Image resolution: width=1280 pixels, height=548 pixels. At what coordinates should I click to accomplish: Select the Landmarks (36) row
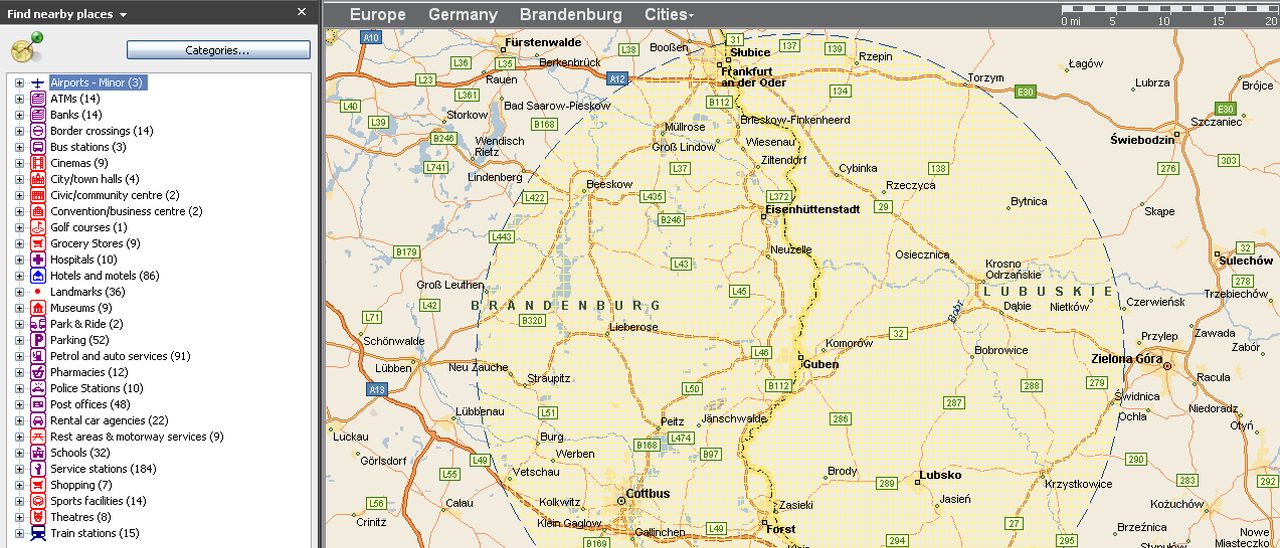[x=88, y=292]
